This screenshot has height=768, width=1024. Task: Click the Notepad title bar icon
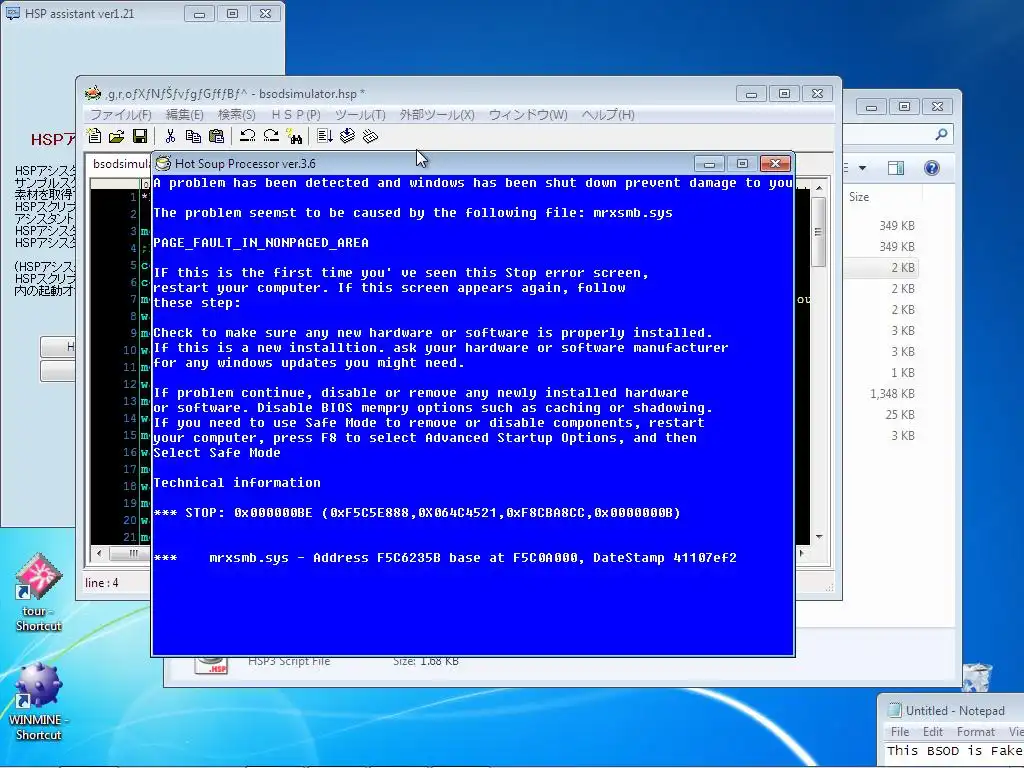894,710
